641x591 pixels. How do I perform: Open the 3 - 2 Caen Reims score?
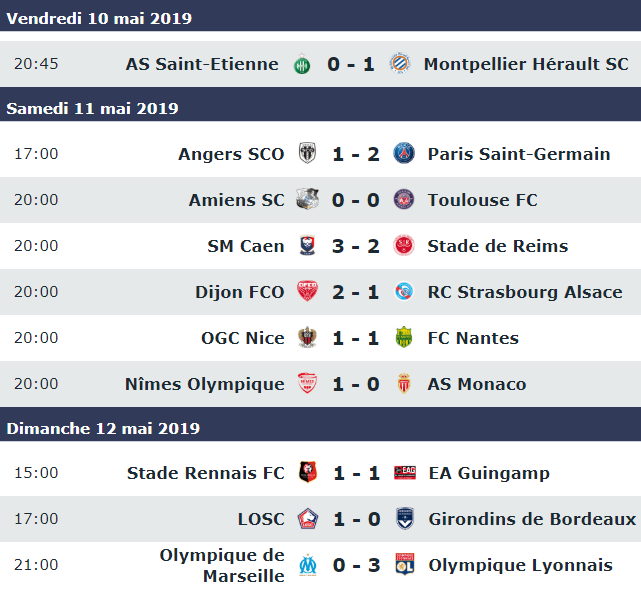pos(356,246)
